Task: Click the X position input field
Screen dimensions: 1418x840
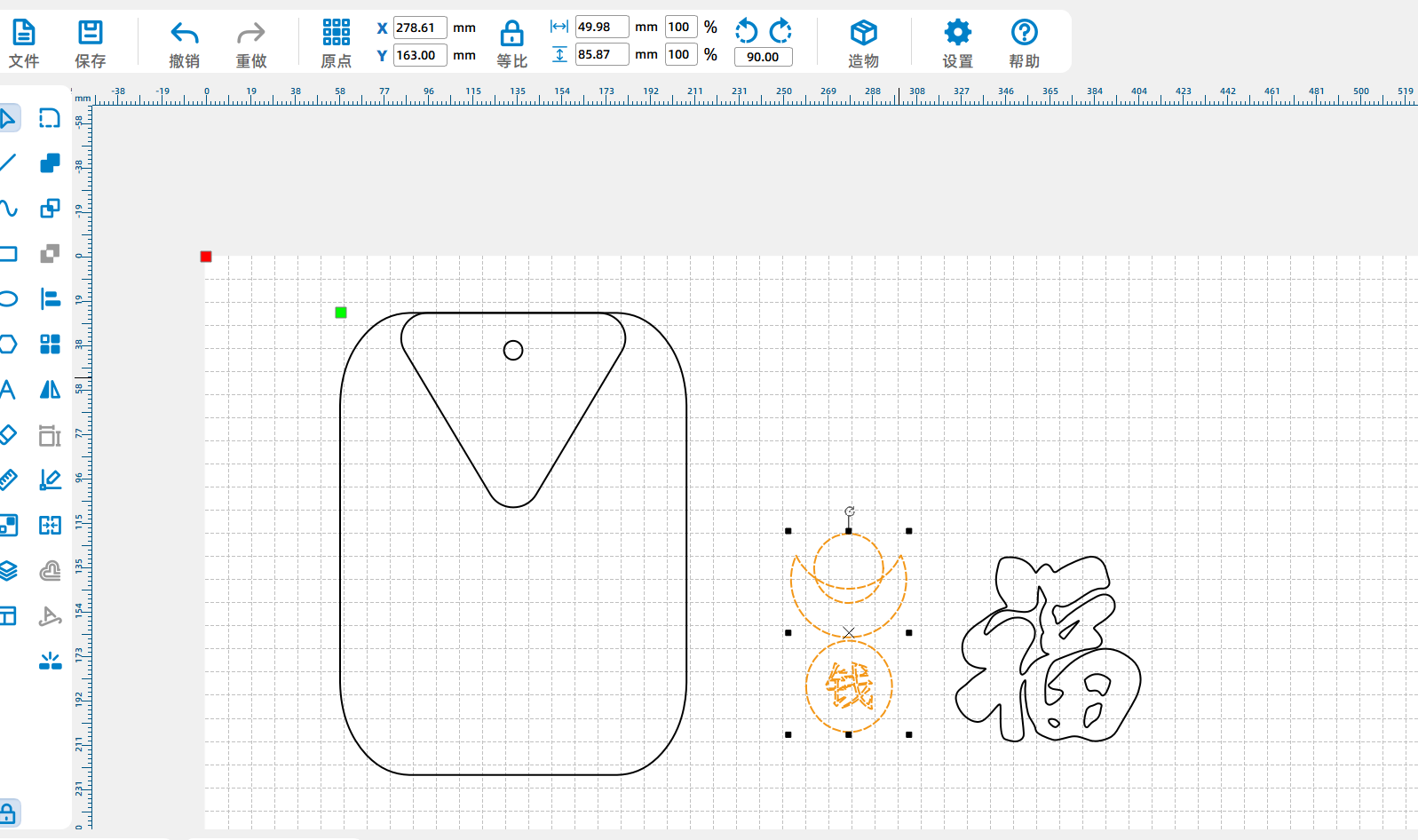Action: 420,28
